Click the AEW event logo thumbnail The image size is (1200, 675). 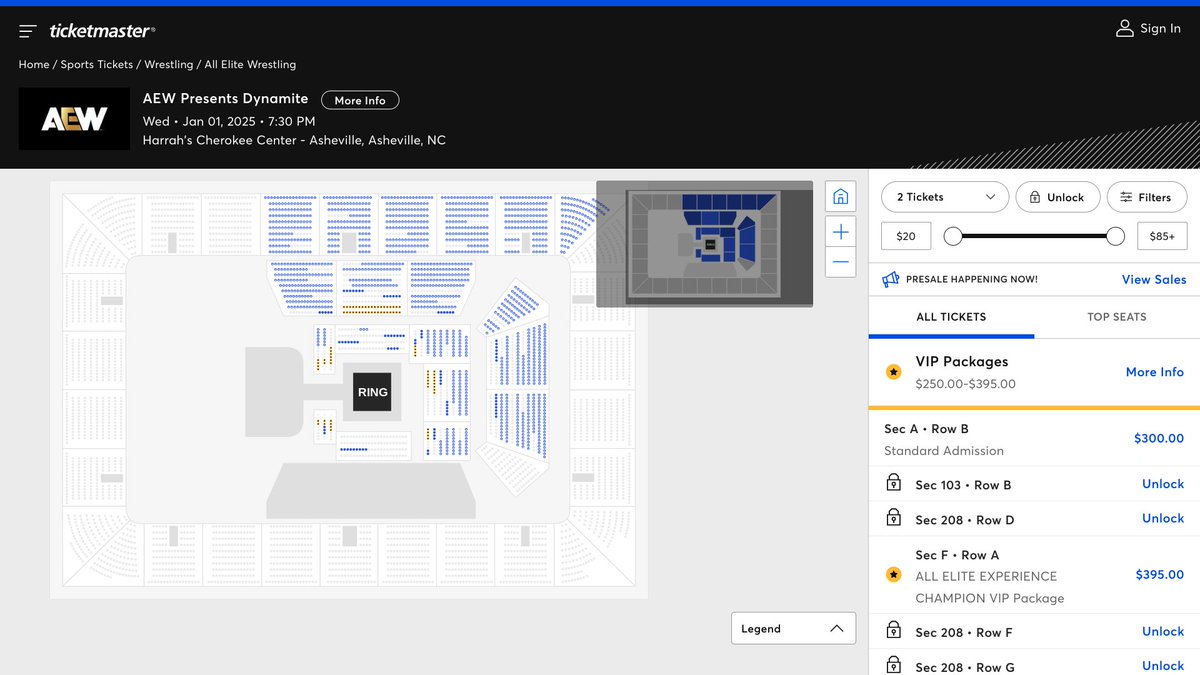tap(74, 119)
